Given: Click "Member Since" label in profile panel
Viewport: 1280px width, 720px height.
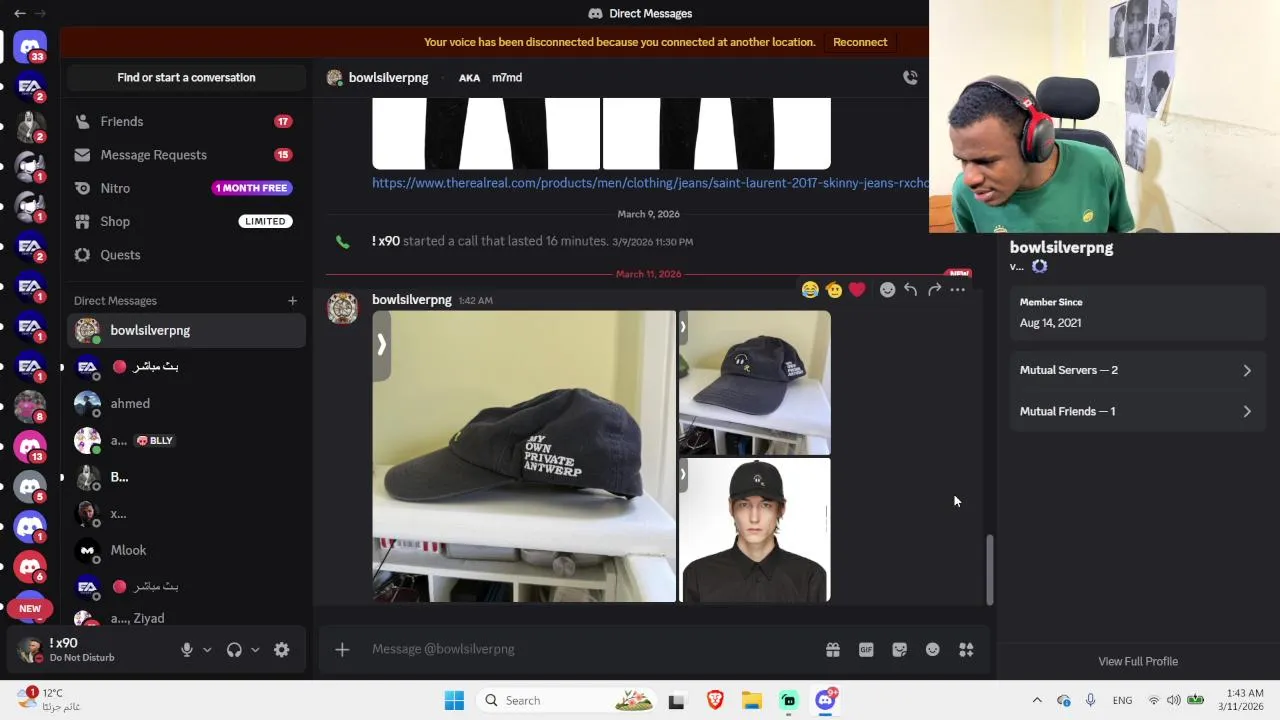Looking at the screenshot, I should pos(1051,302).
